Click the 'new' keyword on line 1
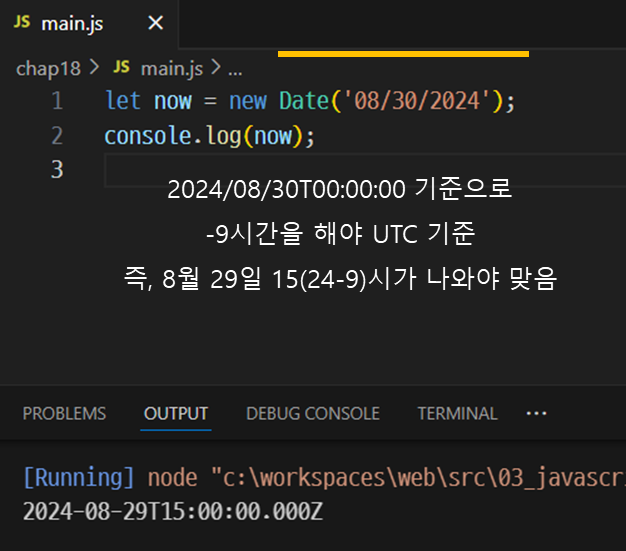Screen dimensions: 626x551 tap(248, 100)
